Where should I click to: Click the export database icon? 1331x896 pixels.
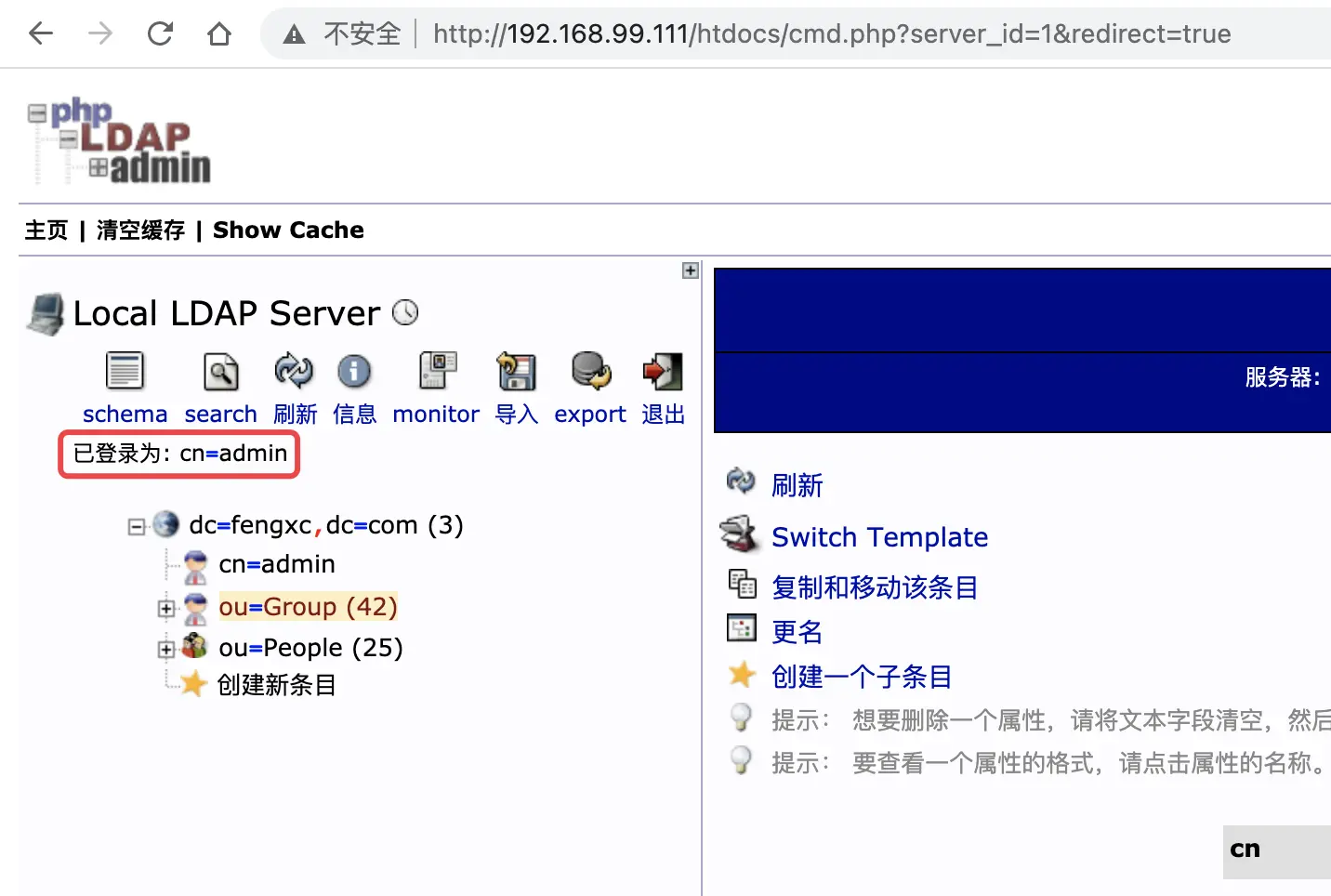pyautogui.click(x=591, y=370)
